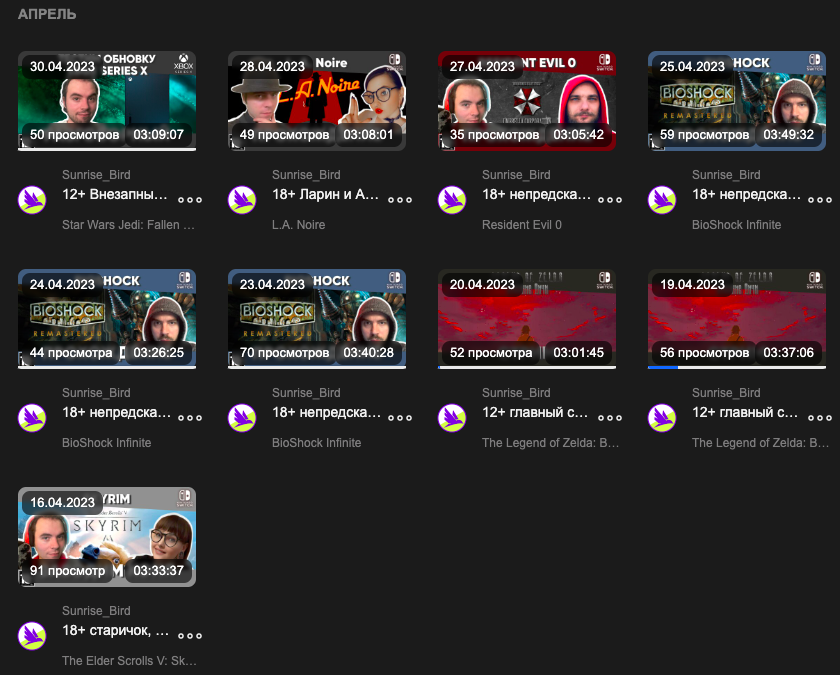Open three-dot menu for '18+ Ларин и А…' video
840x675 pixels.
(400, 200)
